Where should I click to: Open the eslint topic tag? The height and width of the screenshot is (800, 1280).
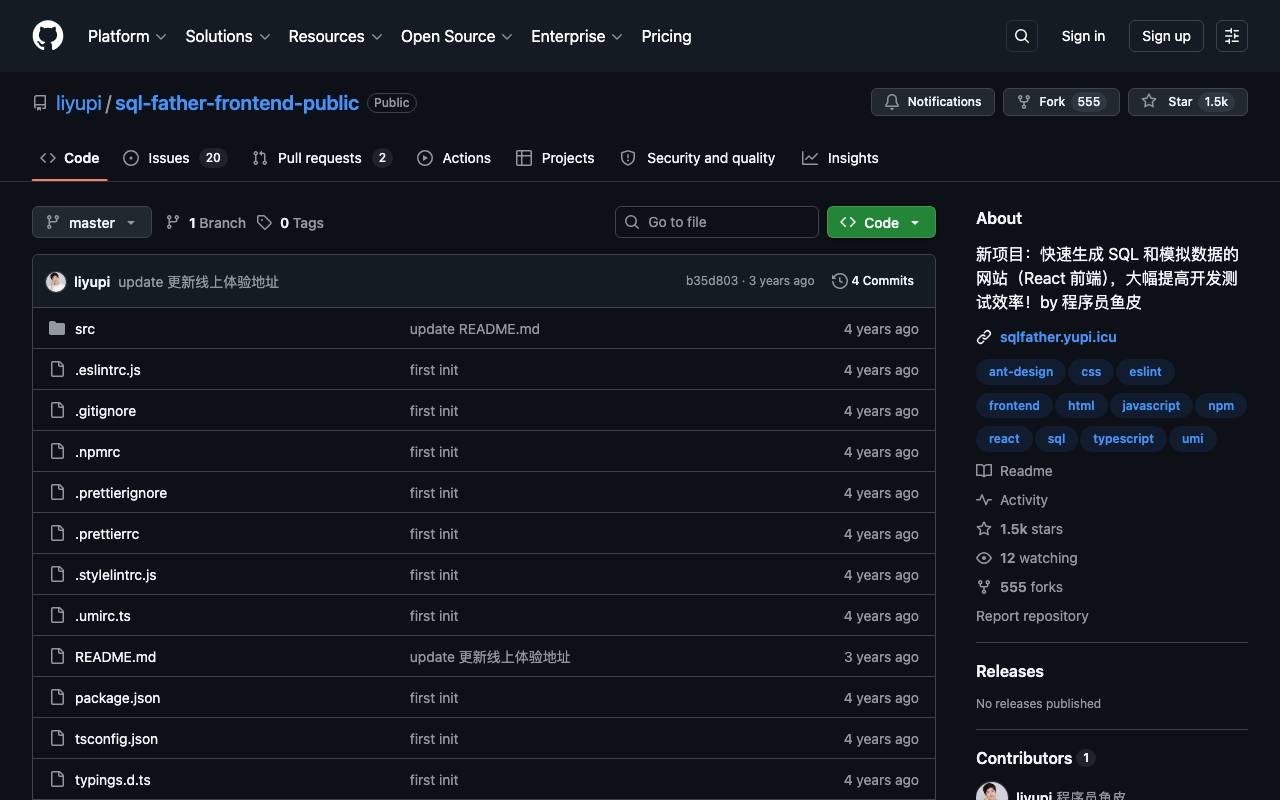pos(1145,372)
